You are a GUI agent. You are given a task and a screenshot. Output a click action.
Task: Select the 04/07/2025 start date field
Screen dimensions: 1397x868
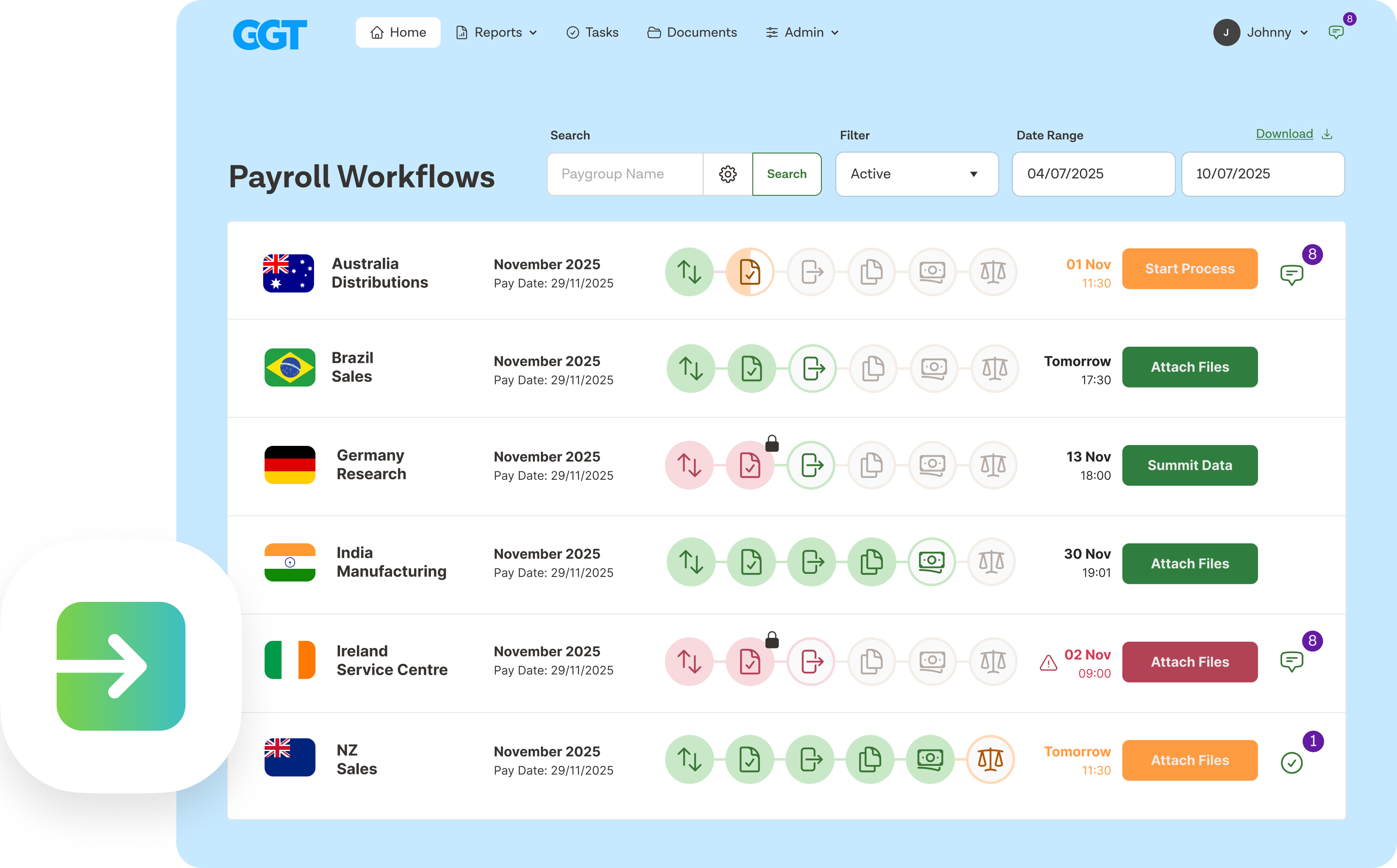(1094, 174)
